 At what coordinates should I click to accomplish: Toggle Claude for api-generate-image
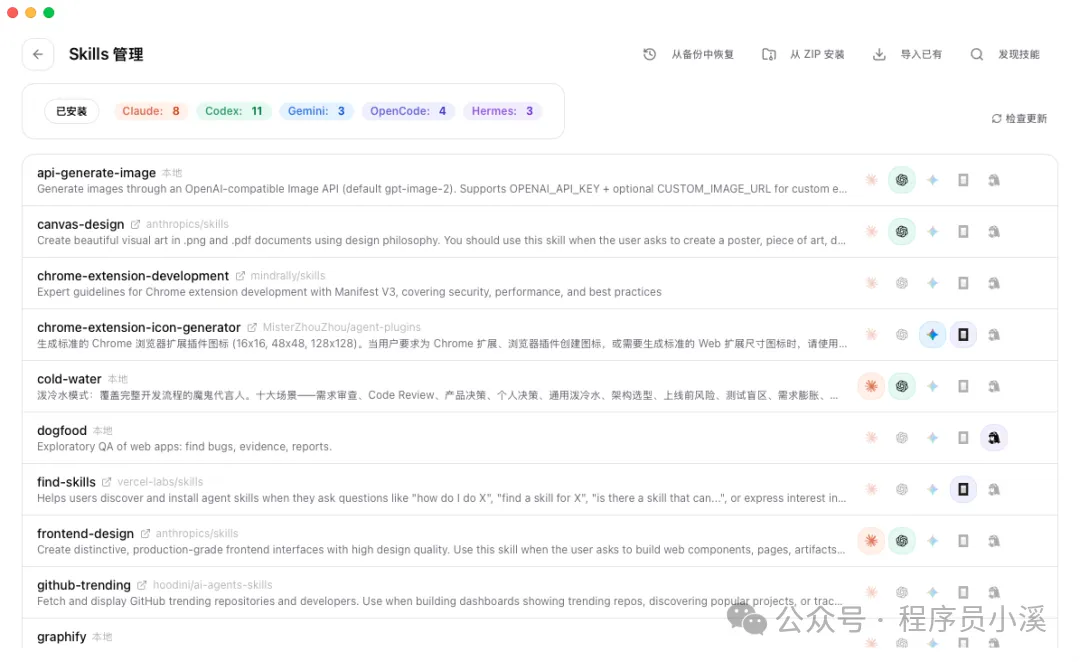871,180
